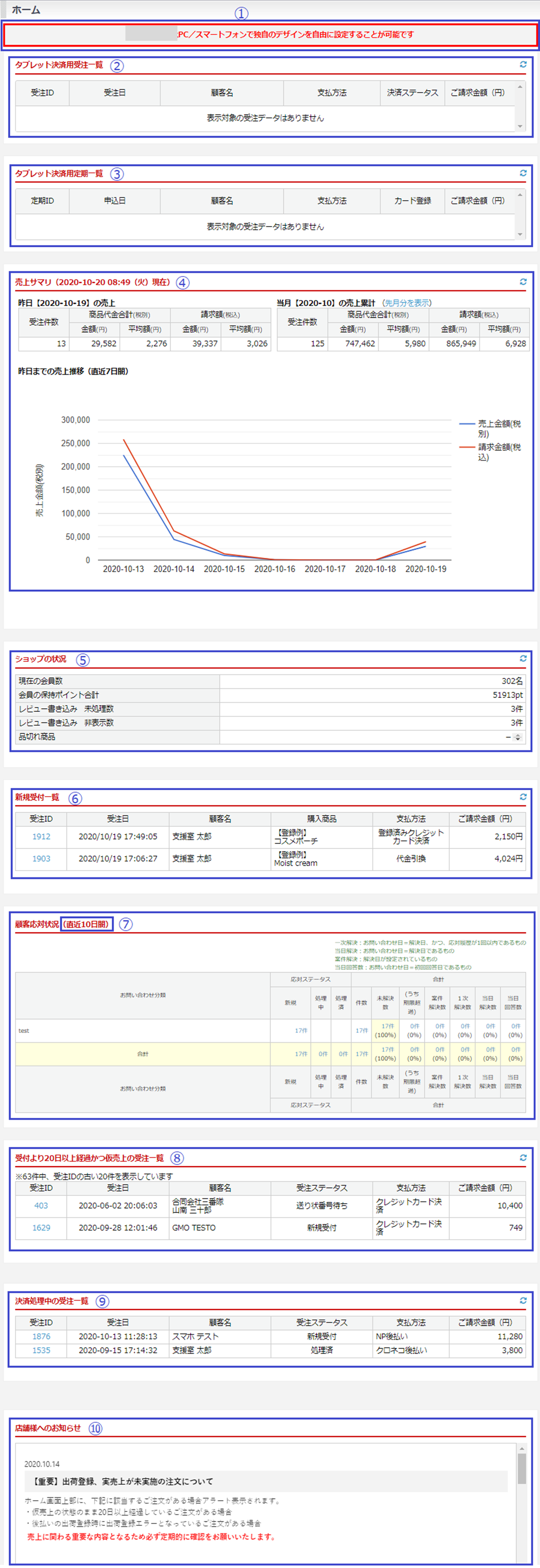Click the GMO TESTO customer name

194,1228
